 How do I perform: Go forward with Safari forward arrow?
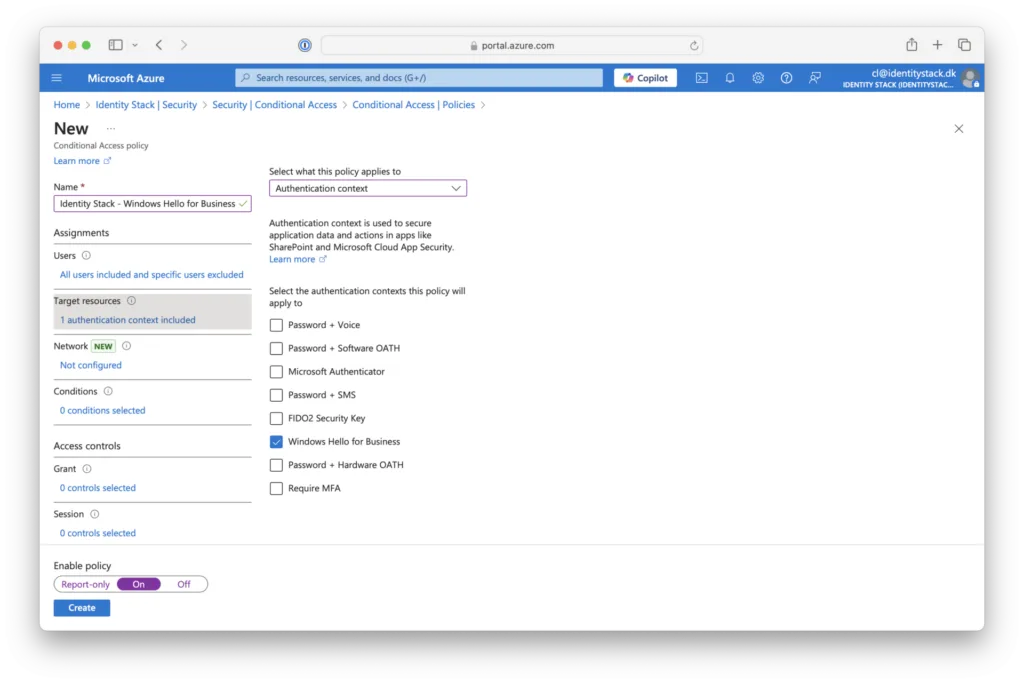click(184, 45)
